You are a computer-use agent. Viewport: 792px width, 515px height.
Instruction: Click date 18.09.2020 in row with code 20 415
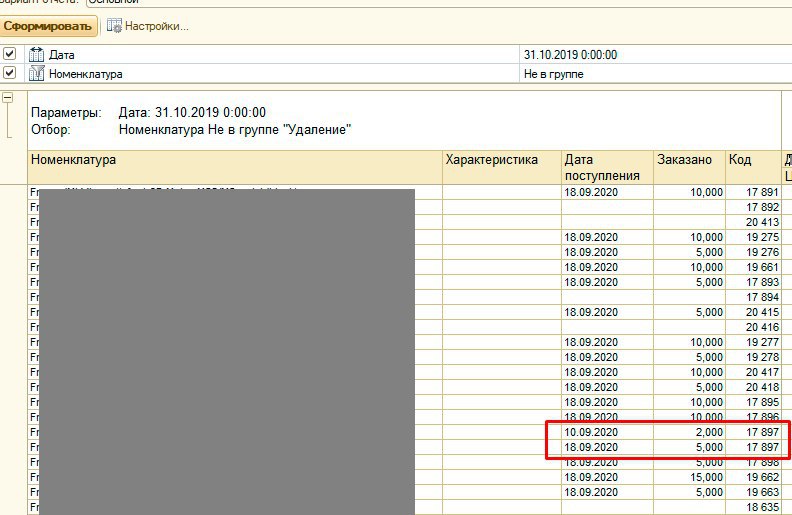pyautogui.click(x=607, y=312)
